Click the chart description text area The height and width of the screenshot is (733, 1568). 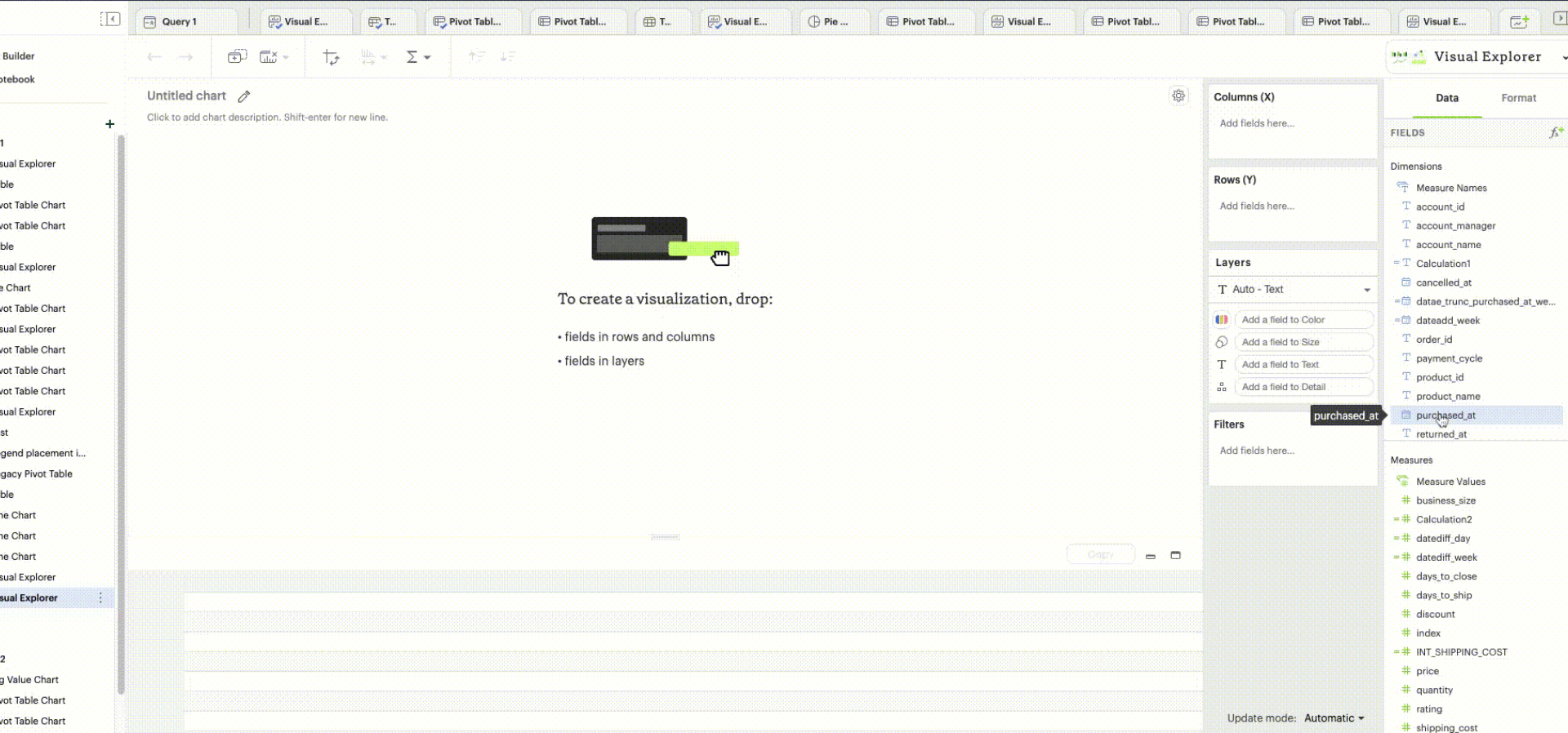click(x=267, y=118)
